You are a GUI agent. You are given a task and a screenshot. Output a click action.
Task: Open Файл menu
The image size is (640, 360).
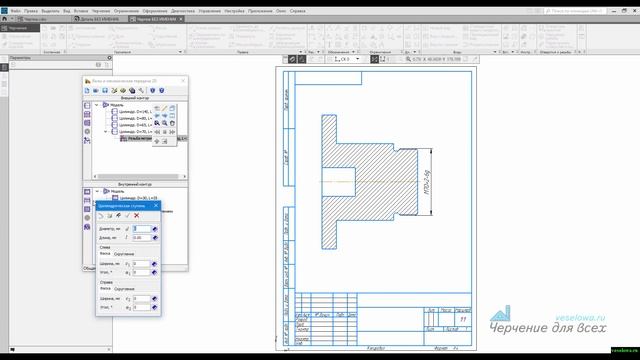(x=16, y=11)
